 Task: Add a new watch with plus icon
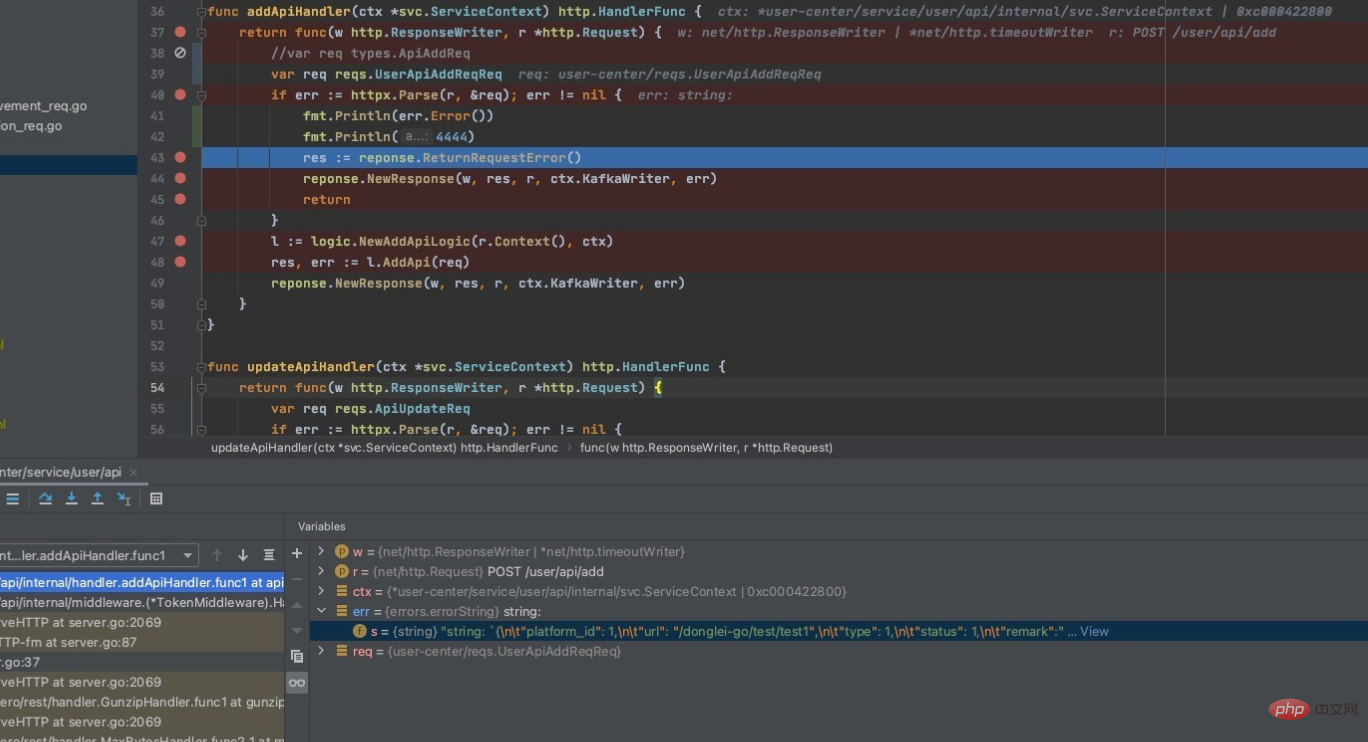(297, 553)
